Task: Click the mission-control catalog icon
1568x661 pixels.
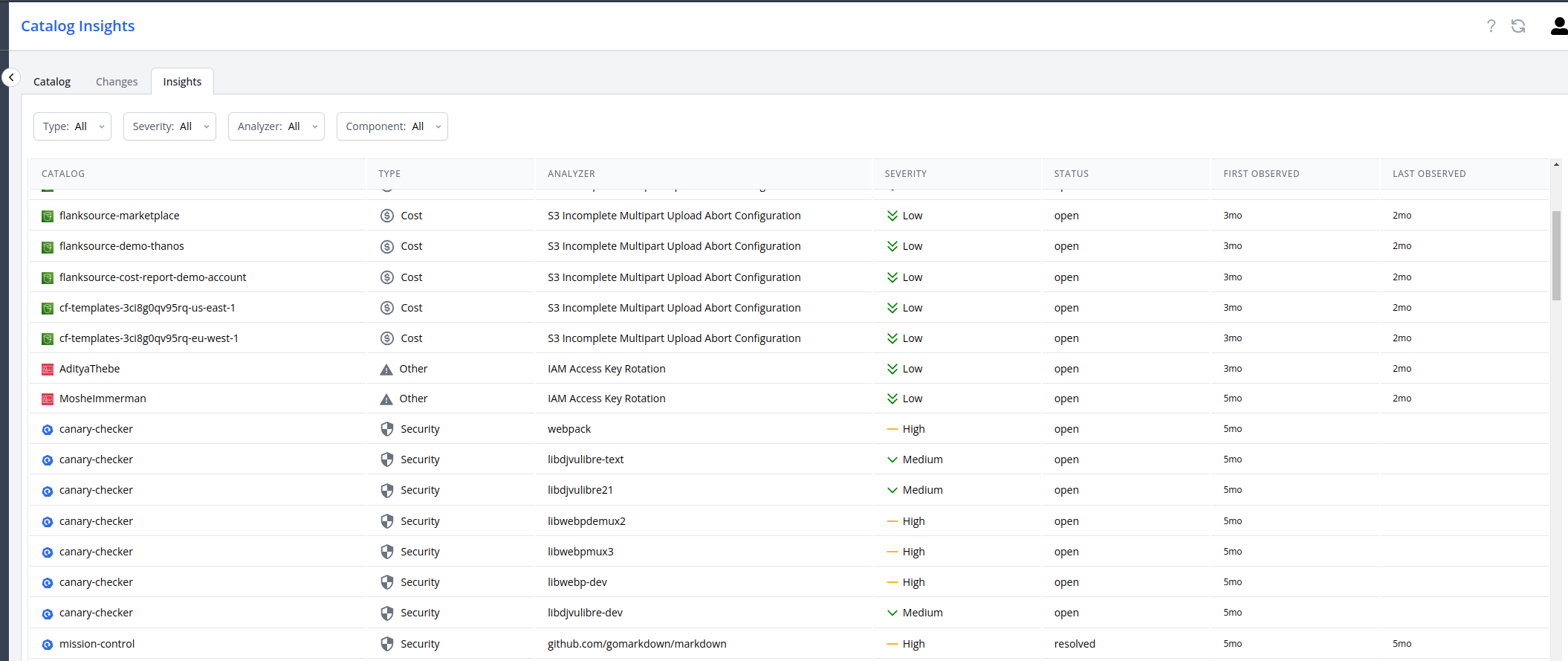Action: [48, 645]
